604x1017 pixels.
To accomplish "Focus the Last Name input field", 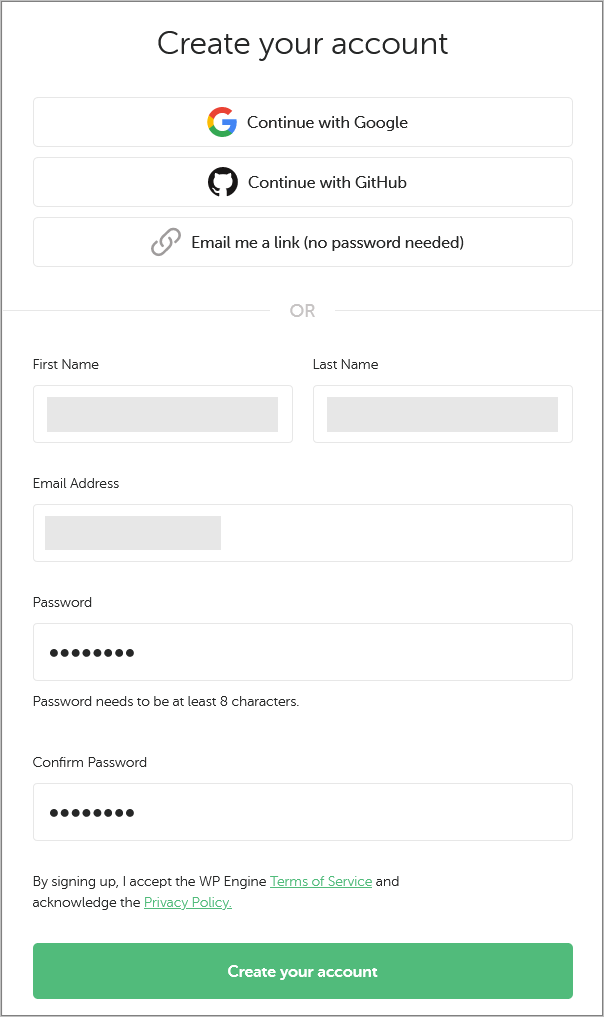I will pyautogui.click(x=443, y=414).
